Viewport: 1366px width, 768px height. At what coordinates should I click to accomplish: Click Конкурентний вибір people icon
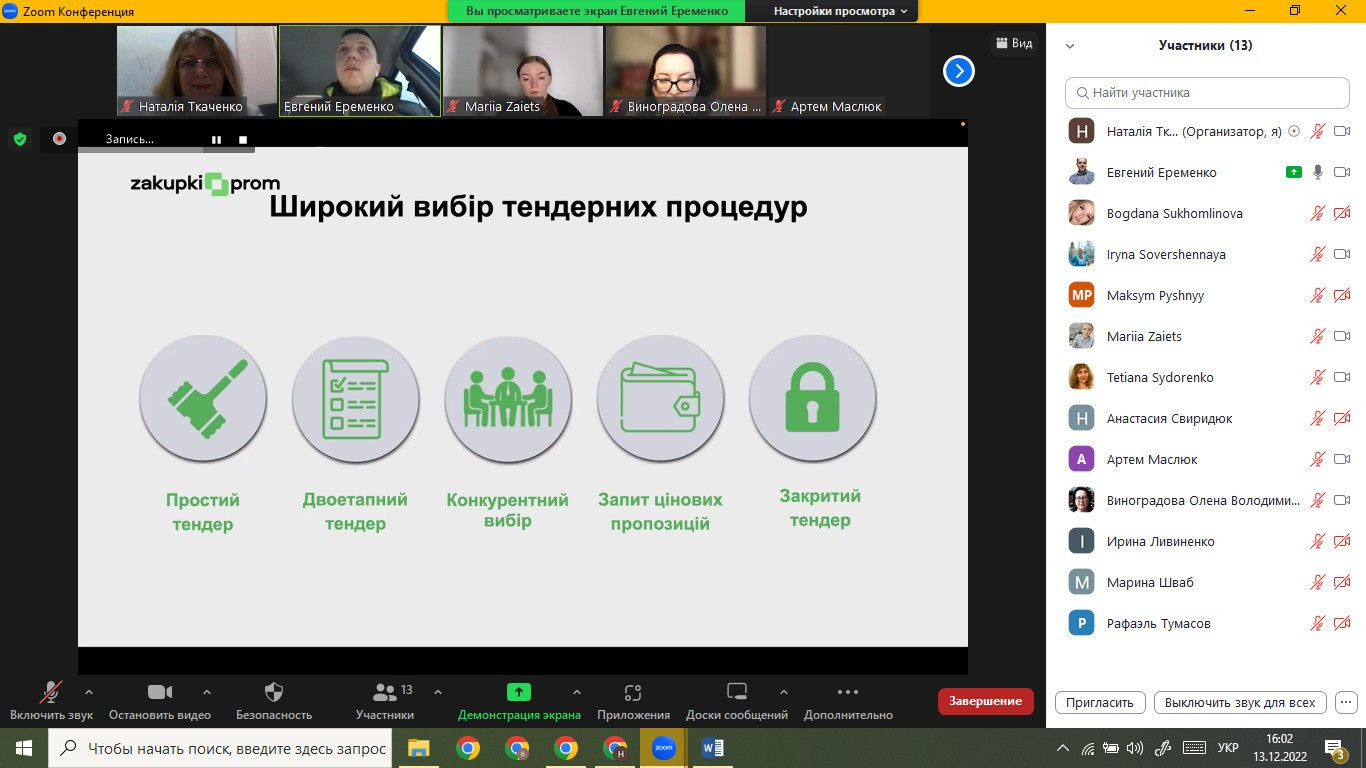point(508,398)
